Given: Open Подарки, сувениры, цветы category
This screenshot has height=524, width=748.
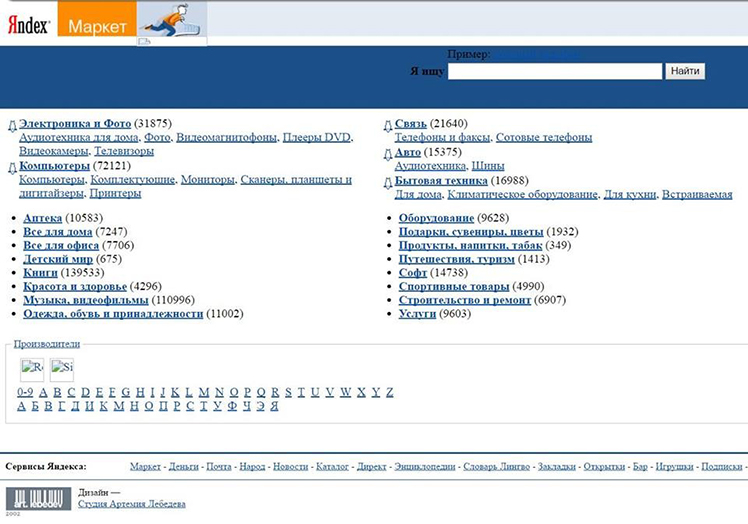Looking at the screenshot, I should [x=471, y=232].
